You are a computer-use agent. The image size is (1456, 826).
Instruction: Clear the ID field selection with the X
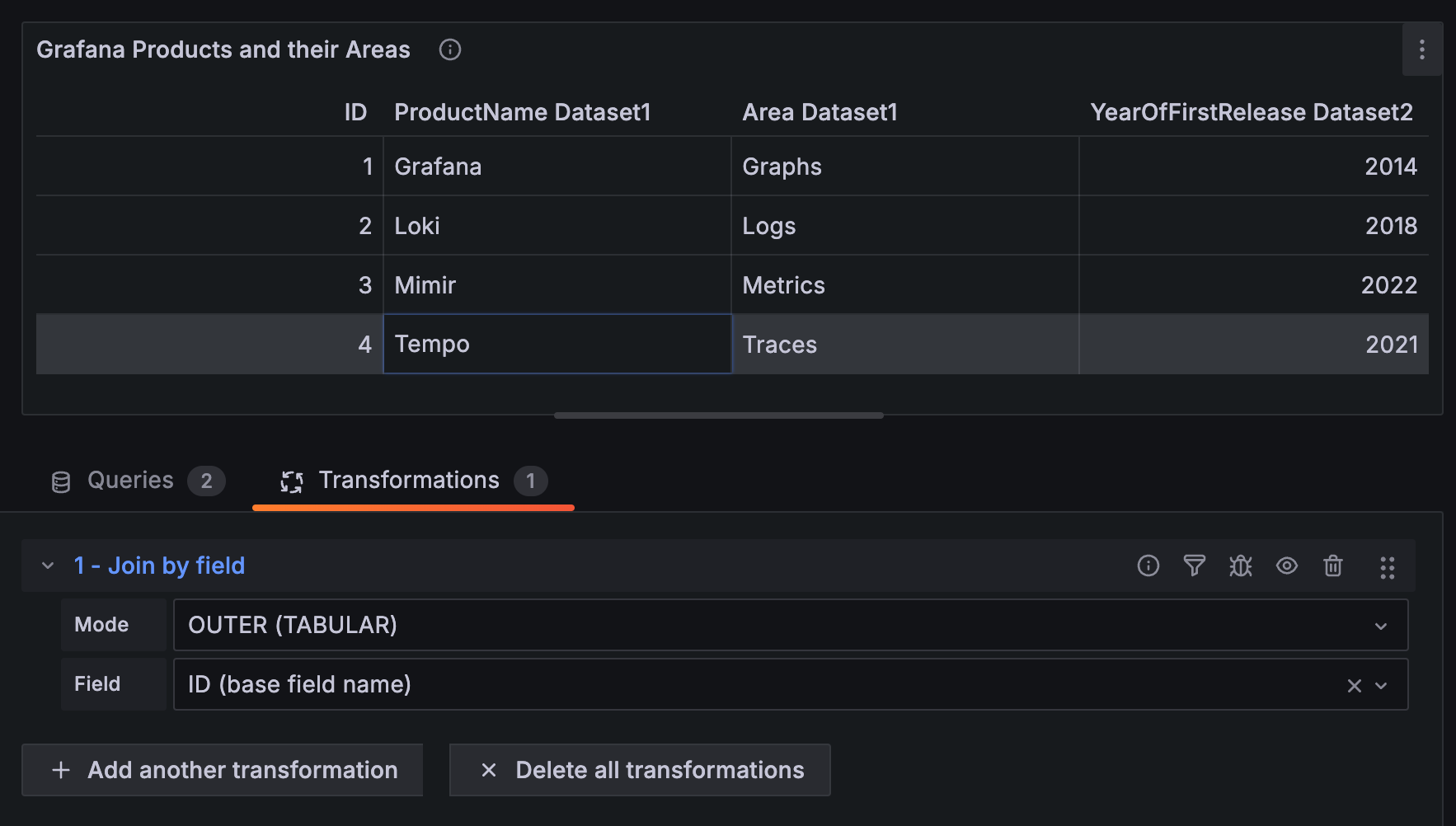click(x=1353, y=684)
